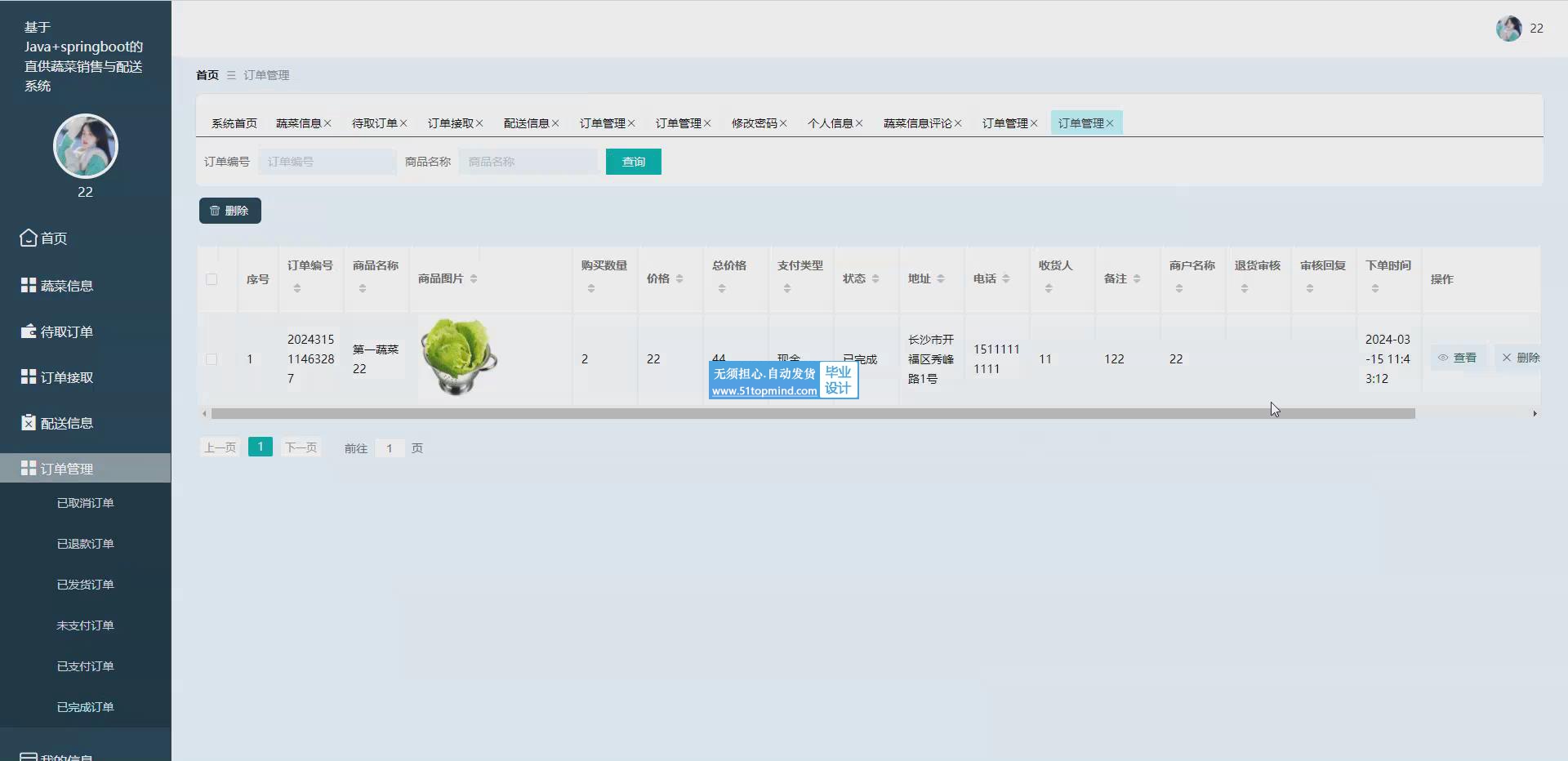The height and width of the screenshot is (761, 1568).
Task: Click the row 1 删除 action button
Action: [x=1520, y=358]
